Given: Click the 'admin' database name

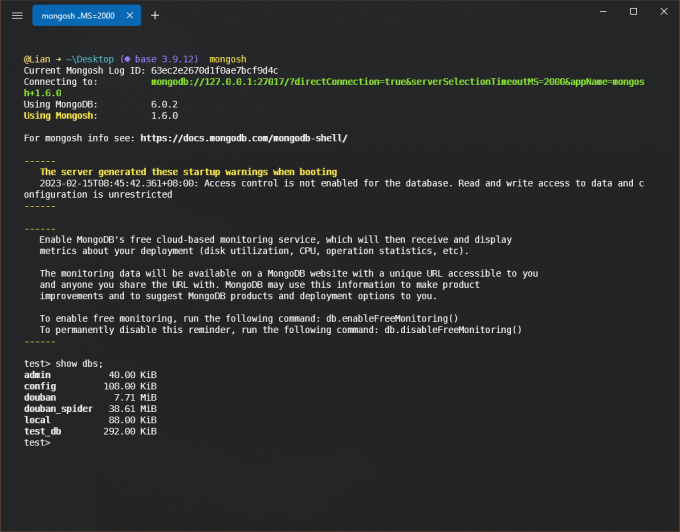Looking at the screenshot, I should (x=37, y=375).
